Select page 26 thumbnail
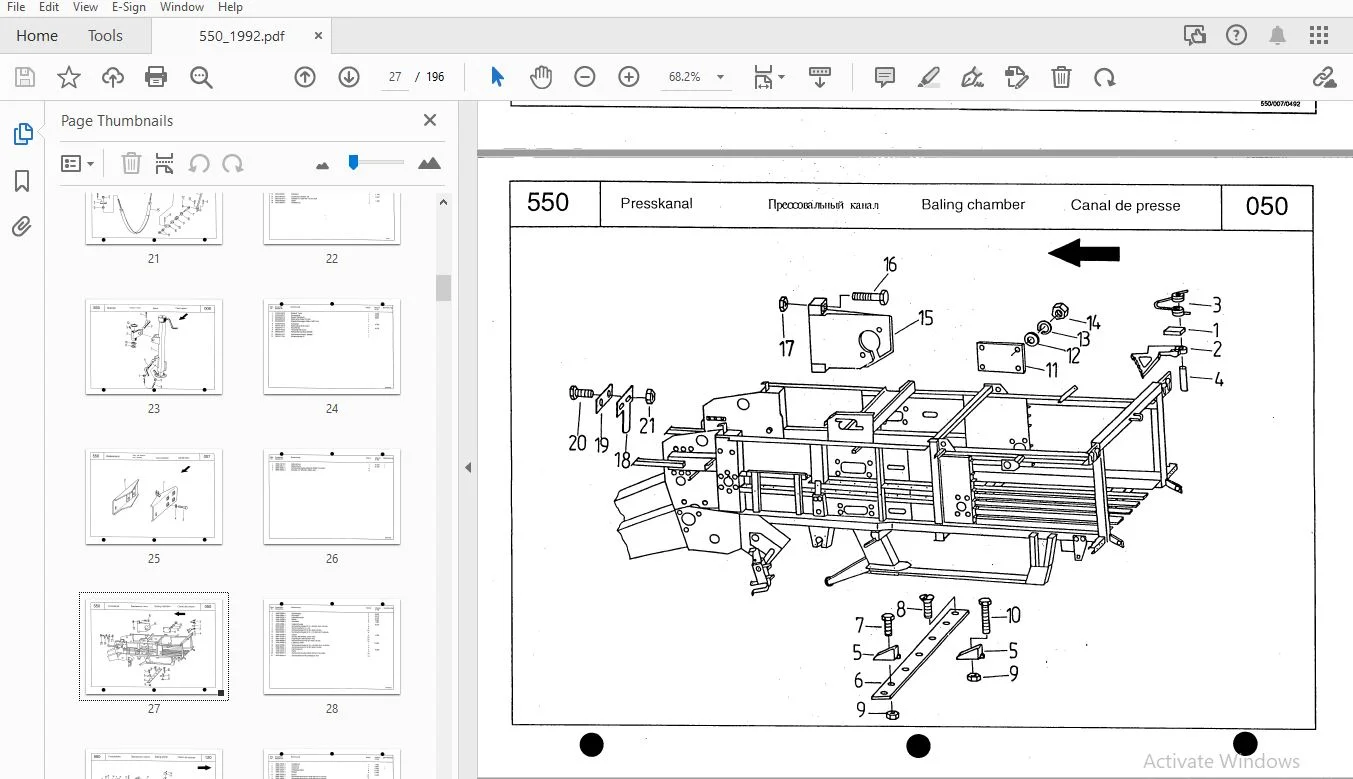Viewport: 1353px width, 779px height. point(332,496)
